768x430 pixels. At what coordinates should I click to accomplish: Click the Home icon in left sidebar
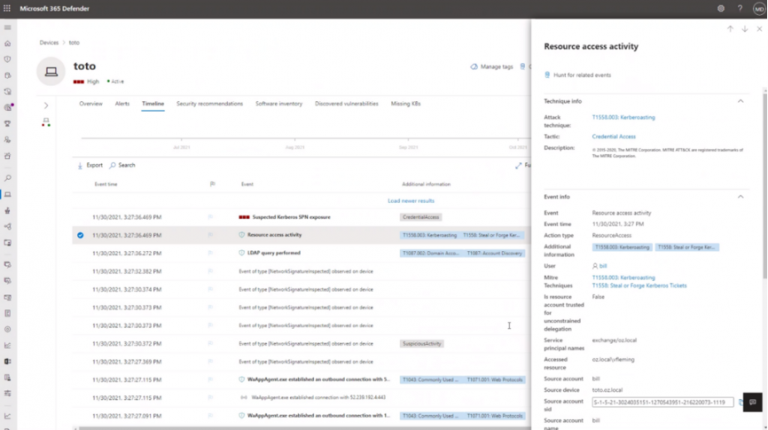point(9,43)
